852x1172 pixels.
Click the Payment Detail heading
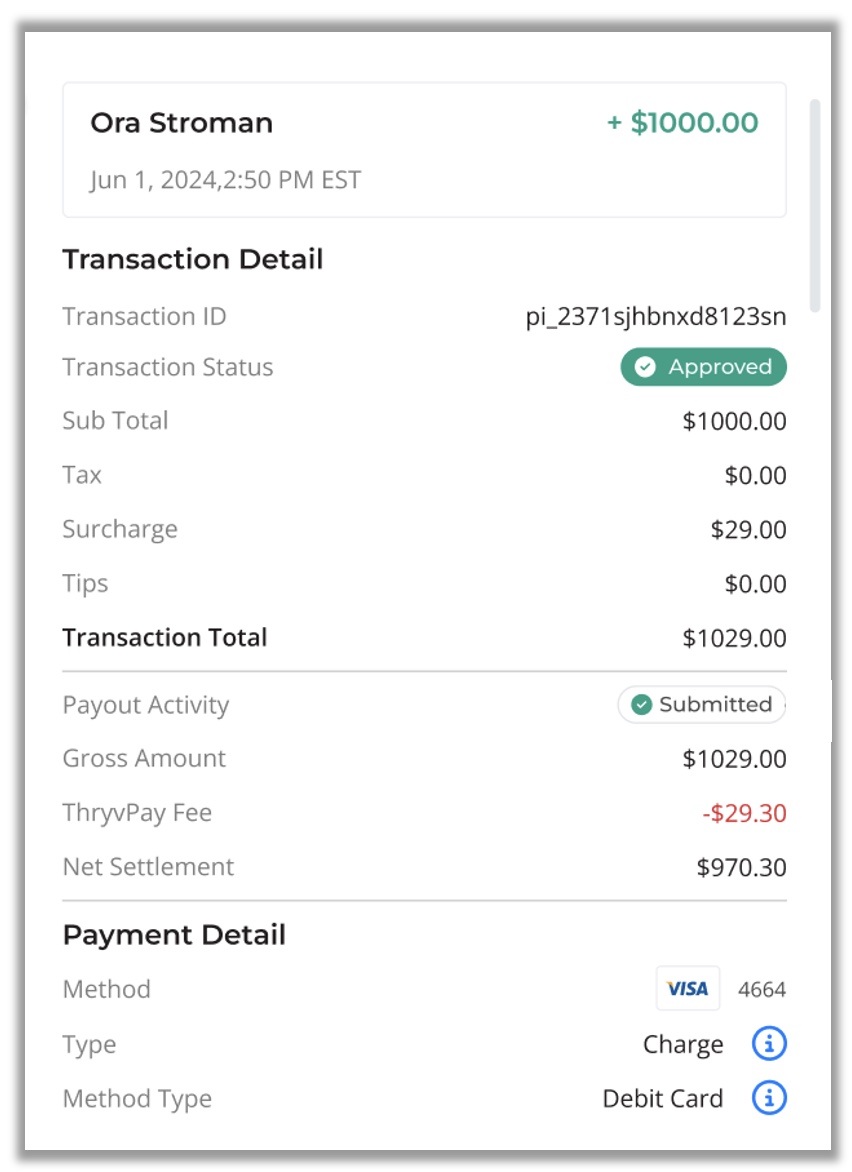(174, 935)
